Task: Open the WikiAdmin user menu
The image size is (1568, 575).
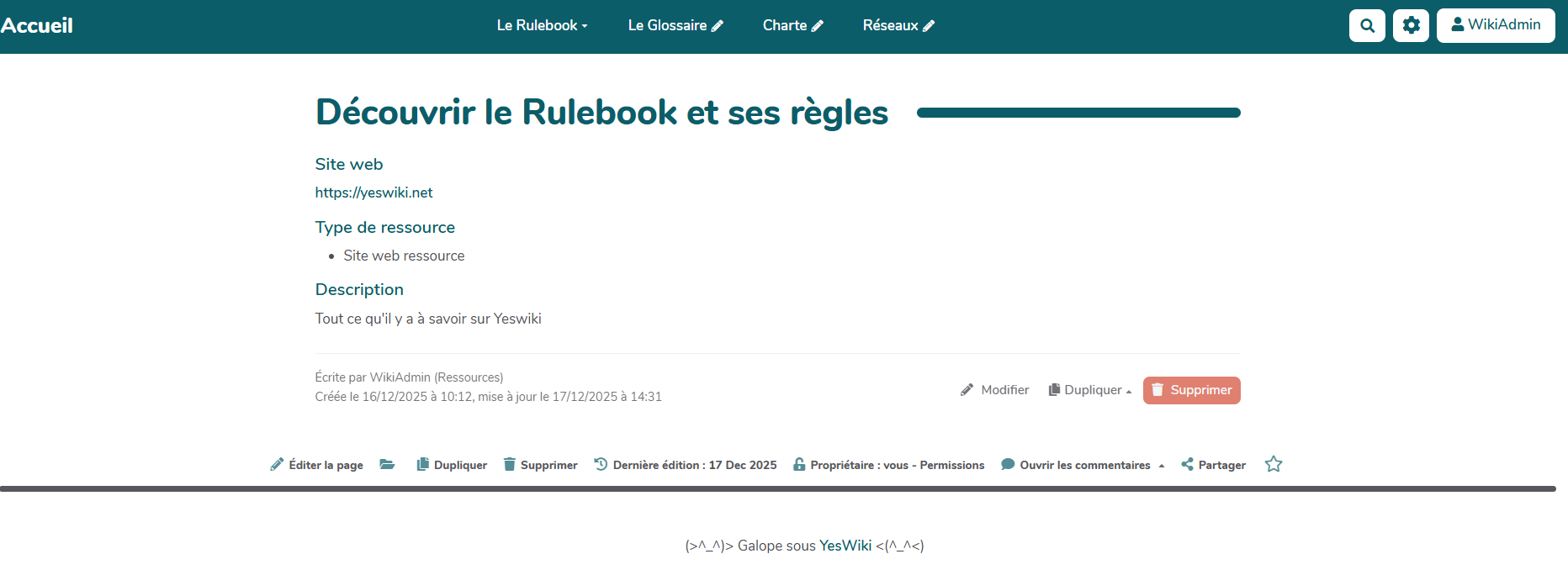Action: [1495, 25]
